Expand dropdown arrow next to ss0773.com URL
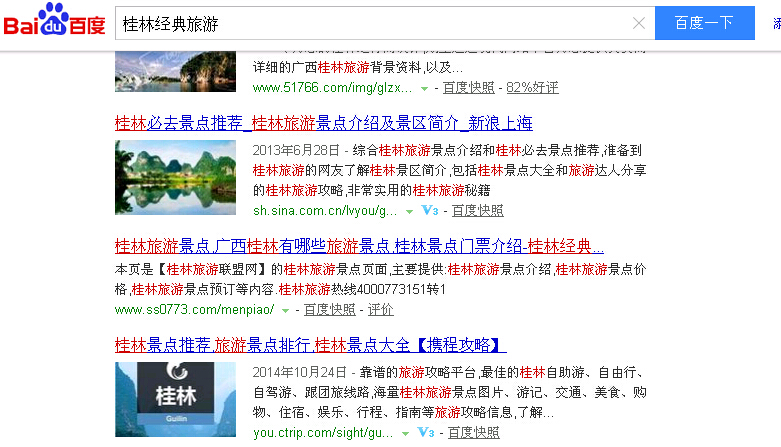The height and width of the screenshot is (447, 781). tap(285, 310)
